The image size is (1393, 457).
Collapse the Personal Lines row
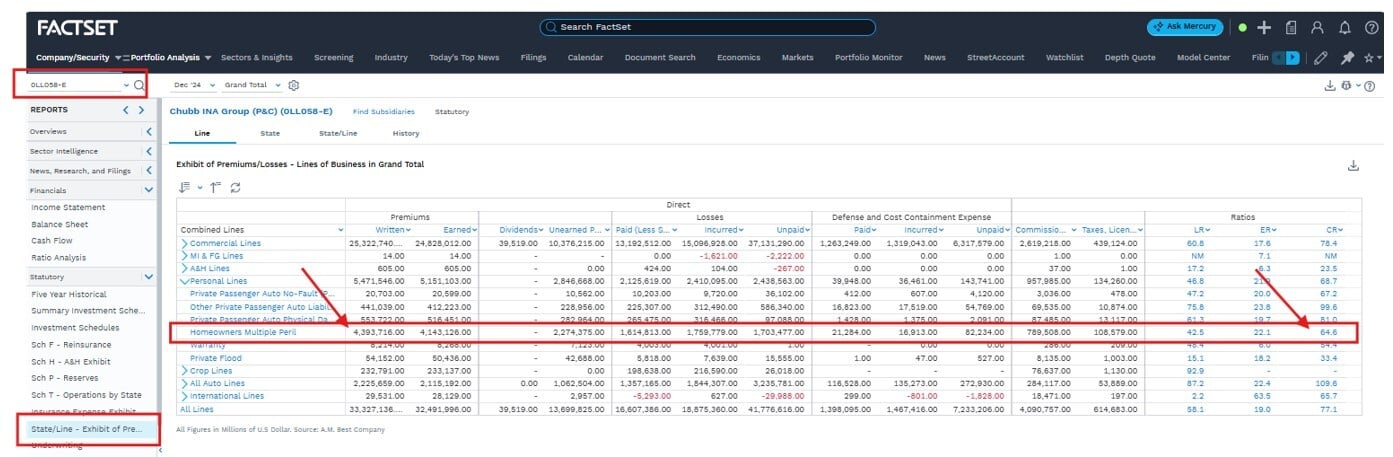(184, 281)
